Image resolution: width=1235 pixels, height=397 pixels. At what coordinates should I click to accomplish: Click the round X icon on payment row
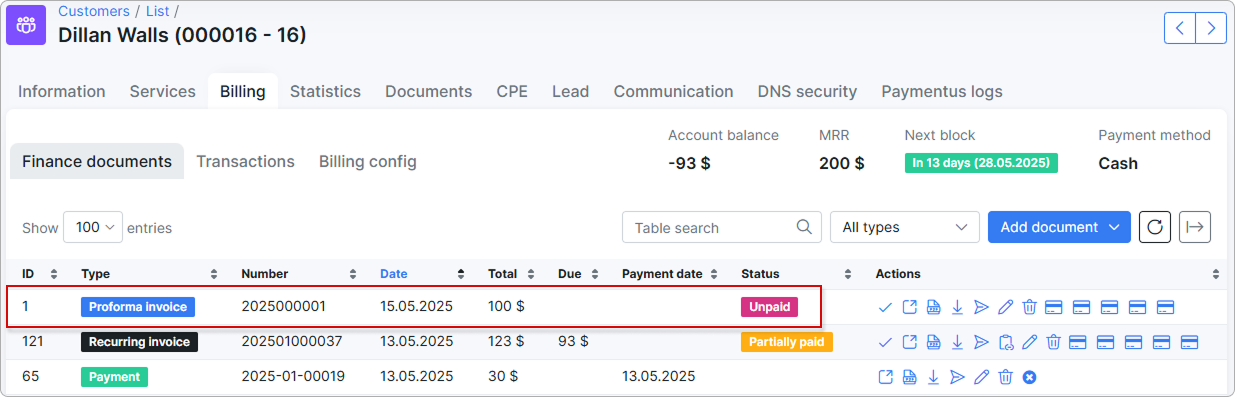[1029, 377]
